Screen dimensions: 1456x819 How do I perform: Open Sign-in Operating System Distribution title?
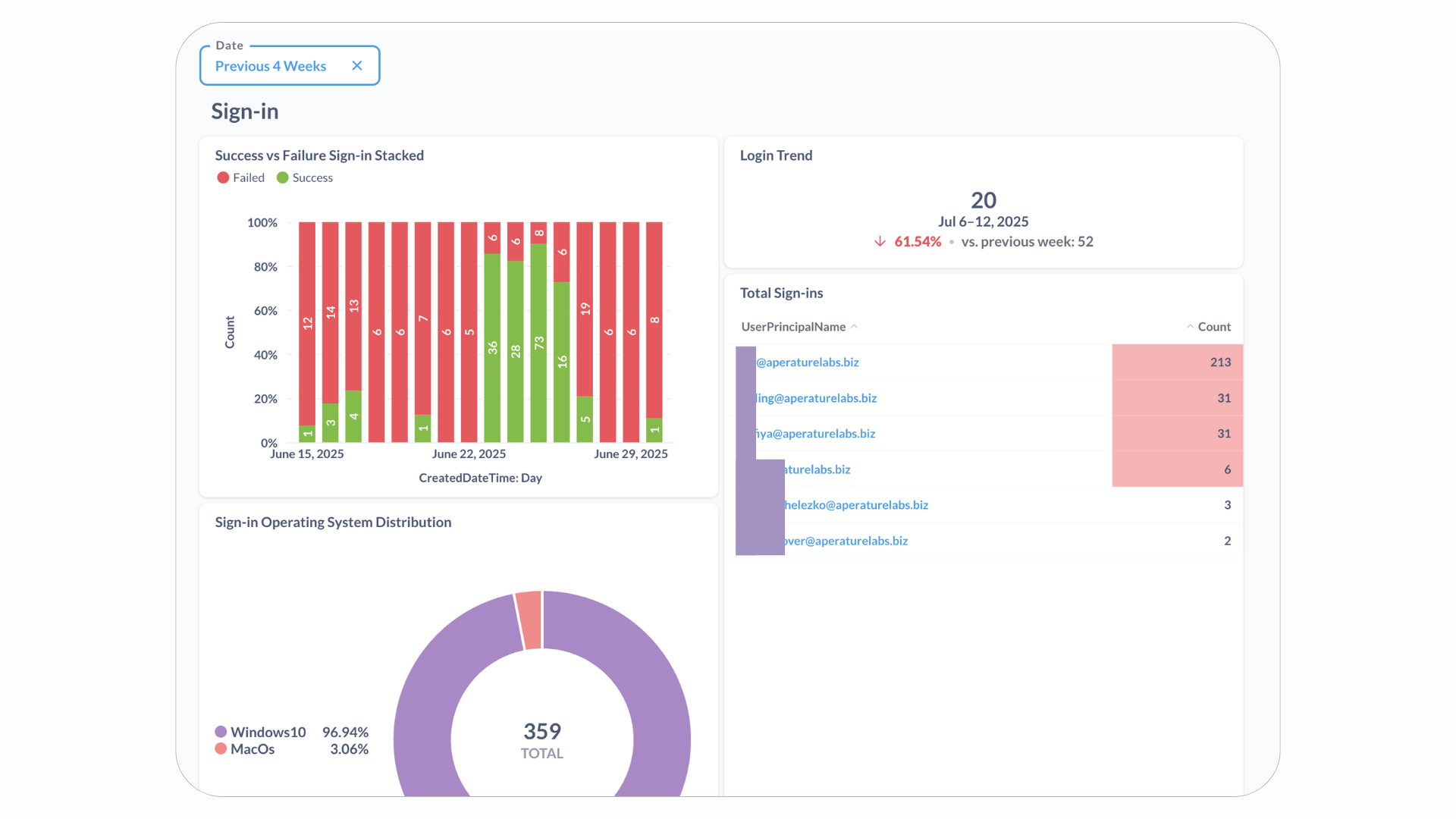pos(333,522)
